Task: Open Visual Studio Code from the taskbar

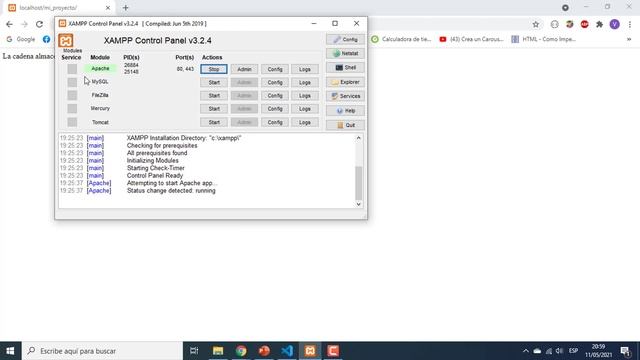Action: pos(287,351)
